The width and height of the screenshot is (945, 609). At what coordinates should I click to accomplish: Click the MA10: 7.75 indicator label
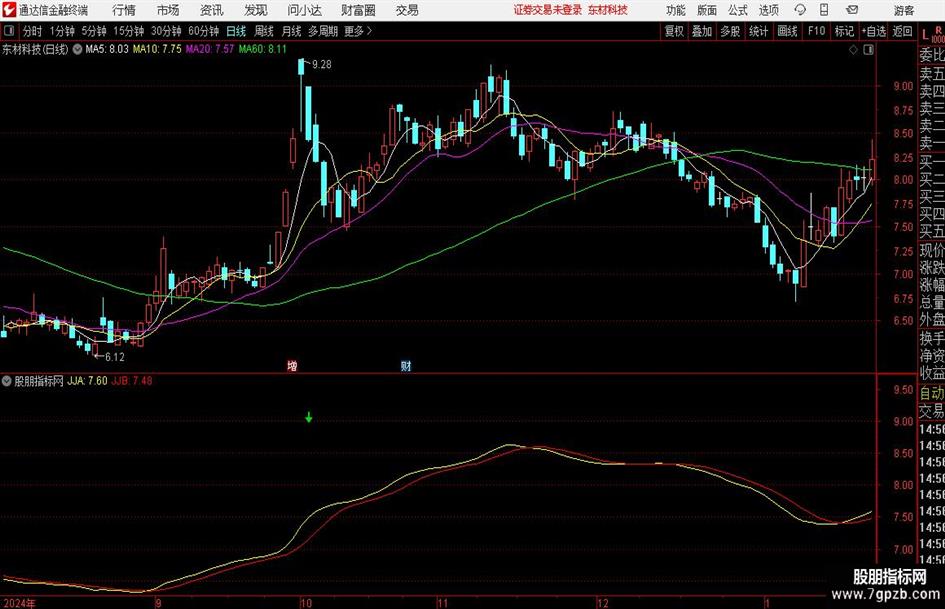coord(157,49)
